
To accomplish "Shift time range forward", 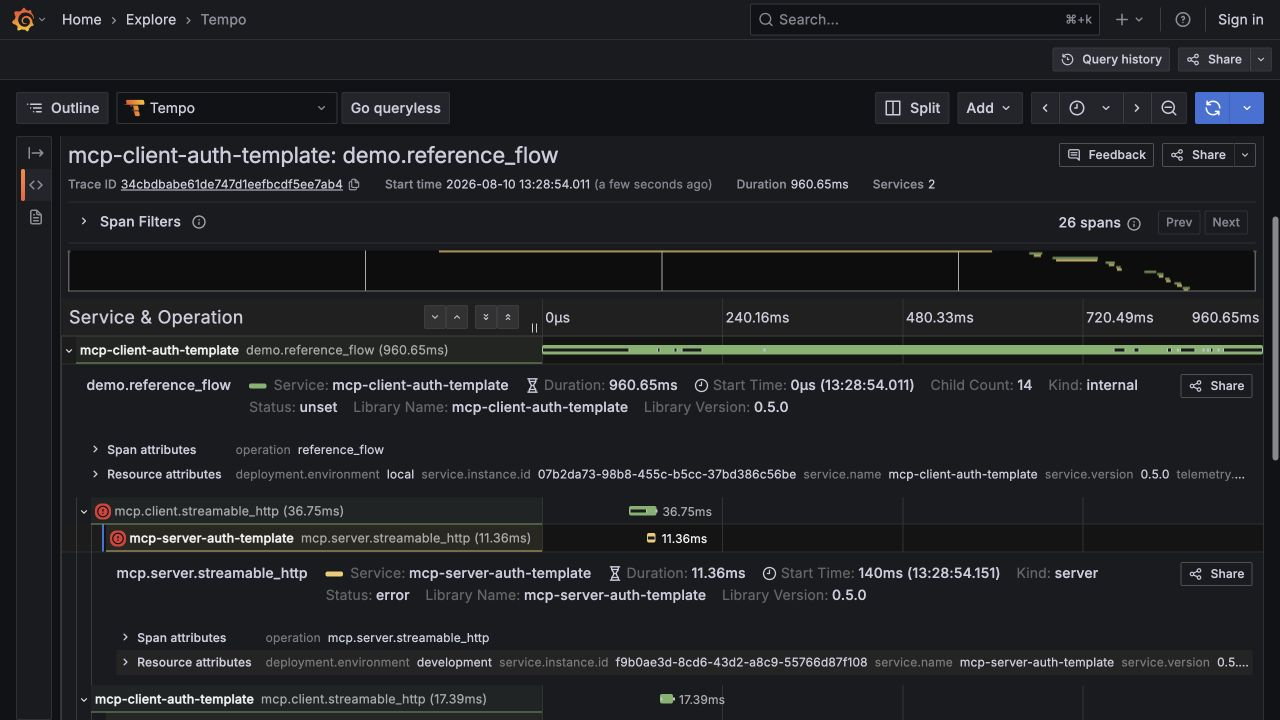I will click(1136, 108).
